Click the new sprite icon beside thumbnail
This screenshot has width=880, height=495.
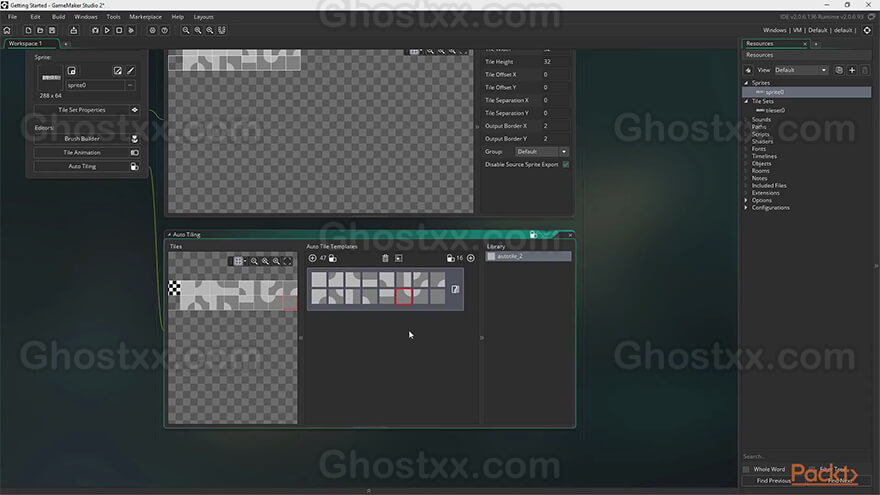click(72, 71)
